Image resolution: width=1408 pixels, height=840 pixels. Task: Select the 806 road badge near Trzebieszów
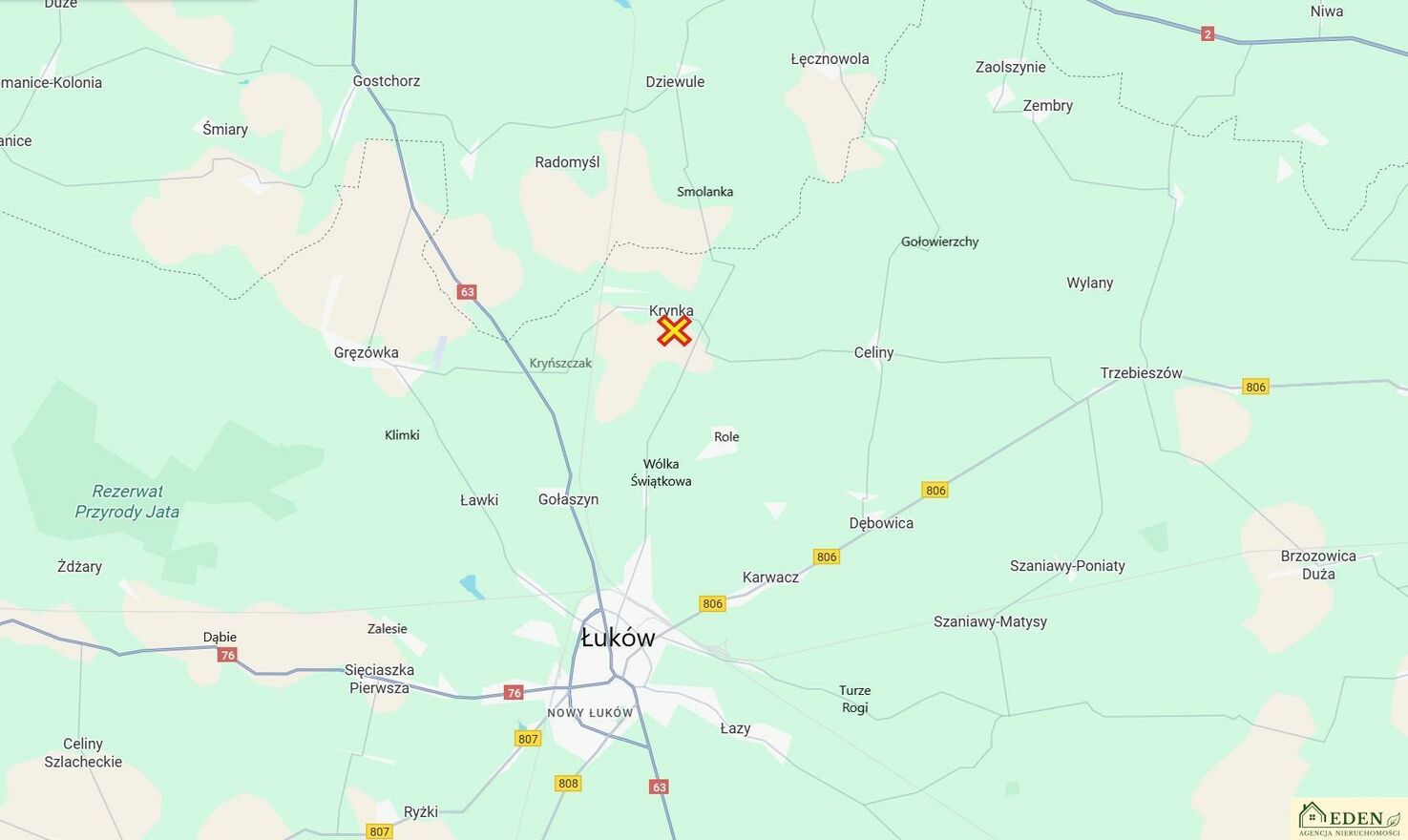[x=1255, y=387]
